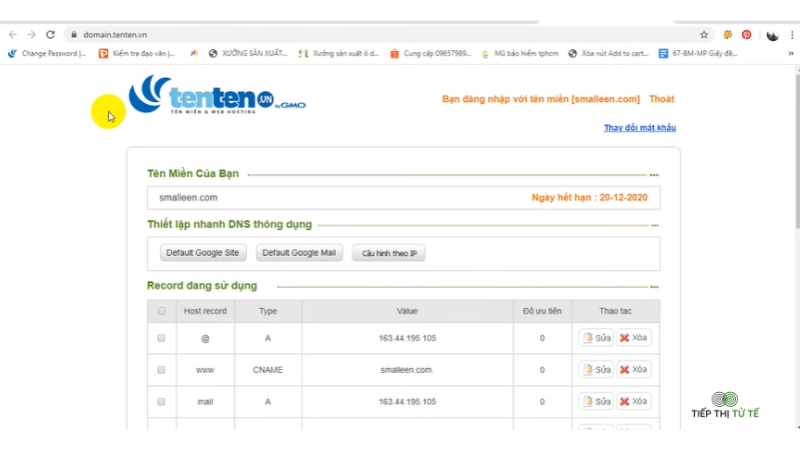Go forward with the browser forward arrow
800x450 pixels.
(32, 35)
